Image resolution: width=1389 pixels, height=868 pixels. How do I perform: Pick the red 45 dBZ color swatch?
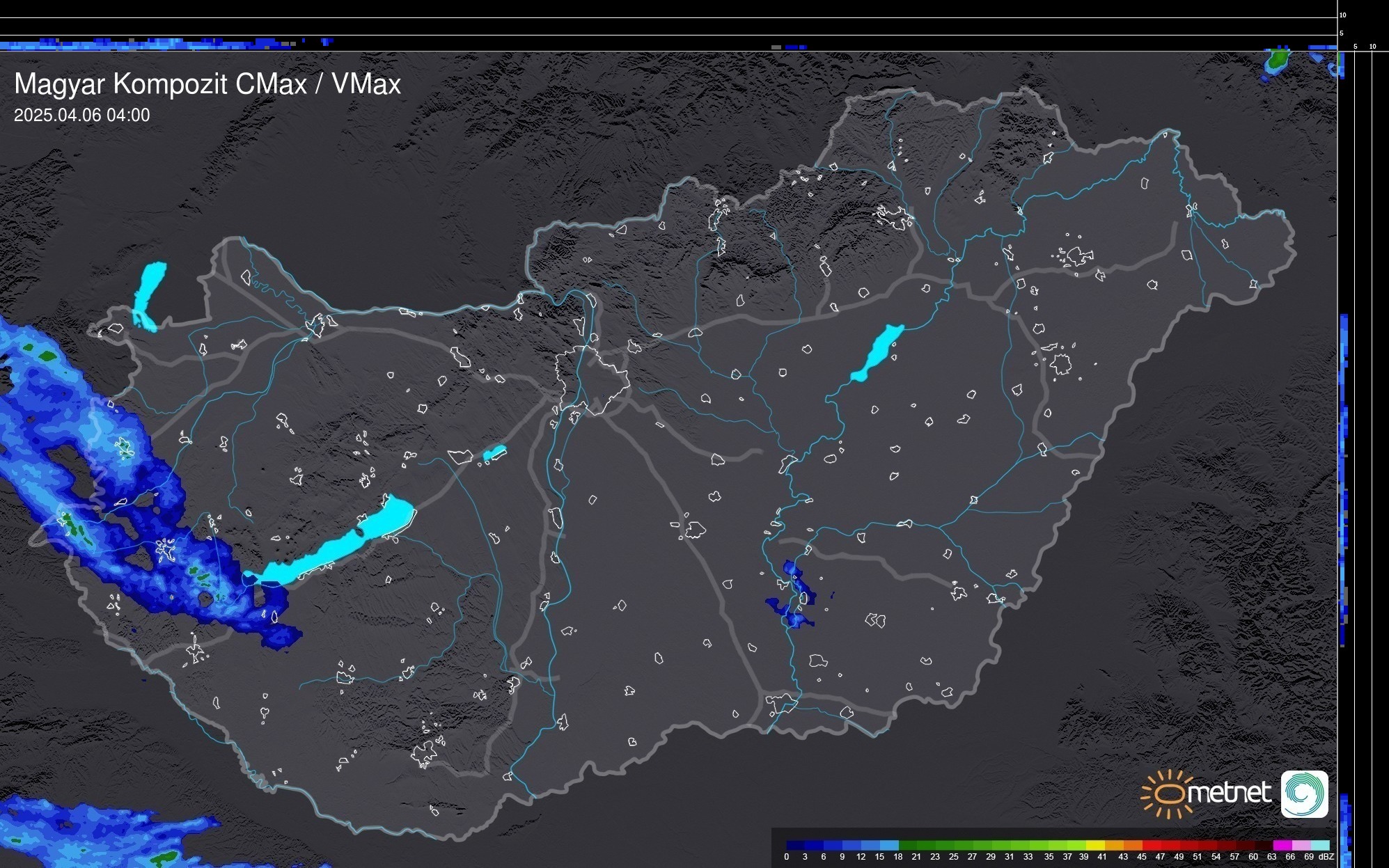pyautogui.click(x=1151, y=845)
